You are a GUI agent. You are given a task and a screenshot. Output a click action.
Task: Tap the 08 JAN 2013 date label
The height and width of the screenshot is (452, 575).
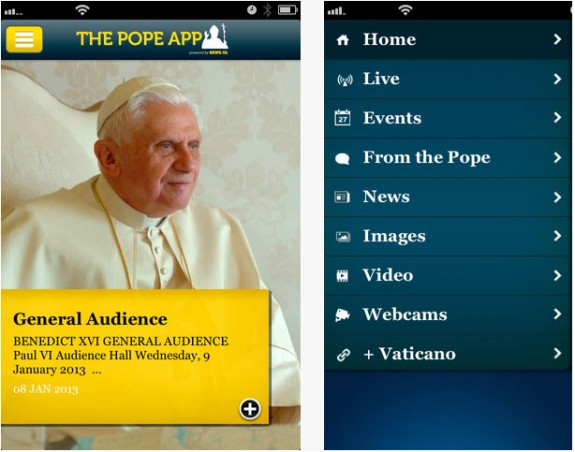coord(46,389)
